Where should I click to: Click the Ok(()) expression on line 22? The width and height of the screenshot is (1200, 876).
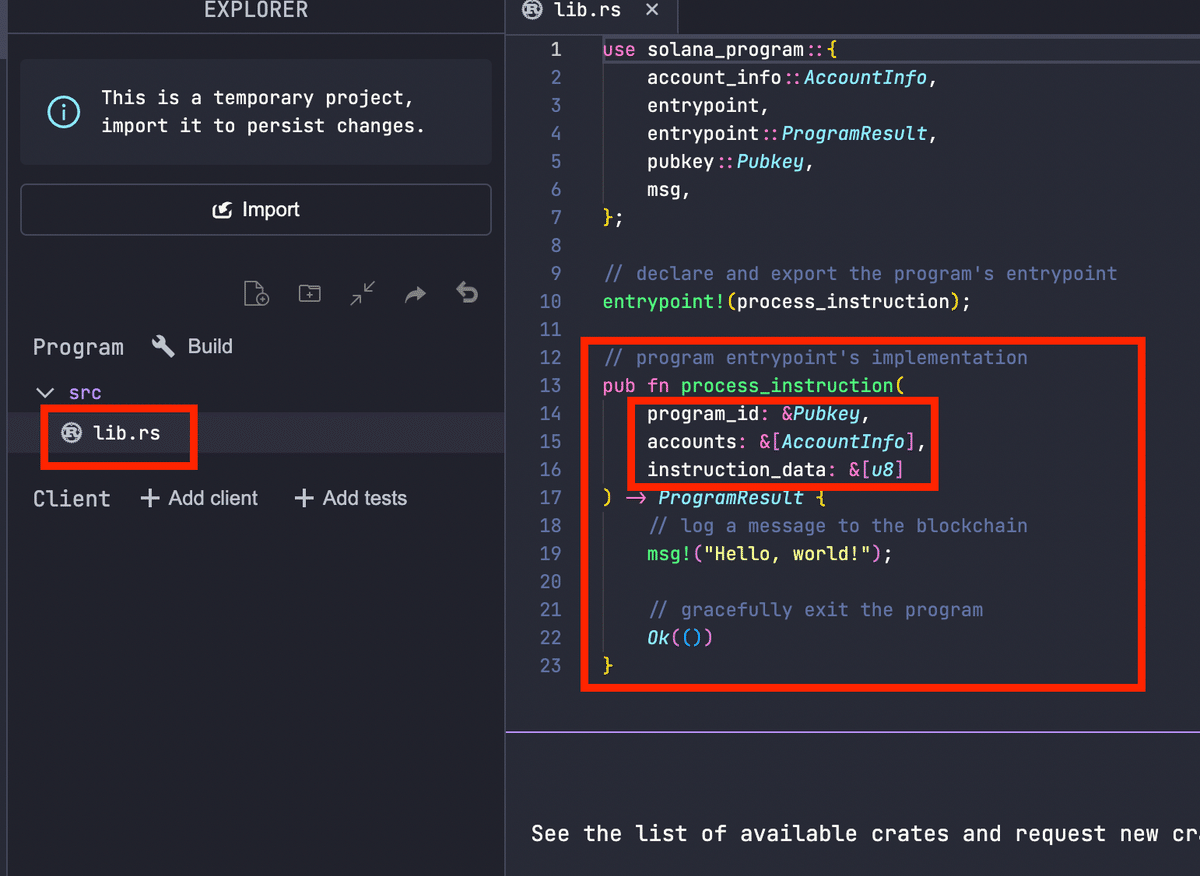(680, 638)
